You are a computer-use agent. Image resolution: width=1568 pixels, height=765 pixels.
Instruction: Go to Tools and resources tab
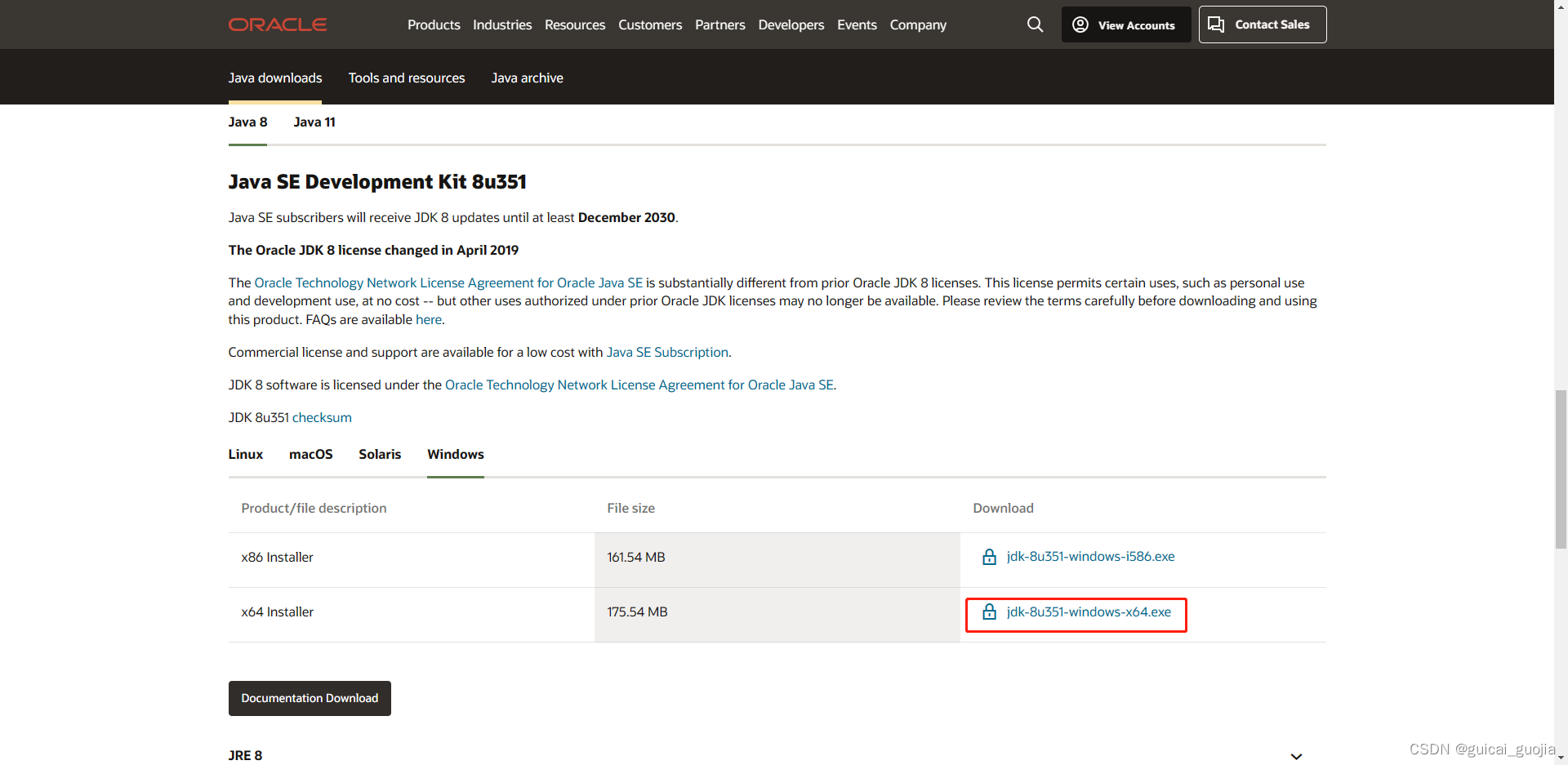(407, 78)
